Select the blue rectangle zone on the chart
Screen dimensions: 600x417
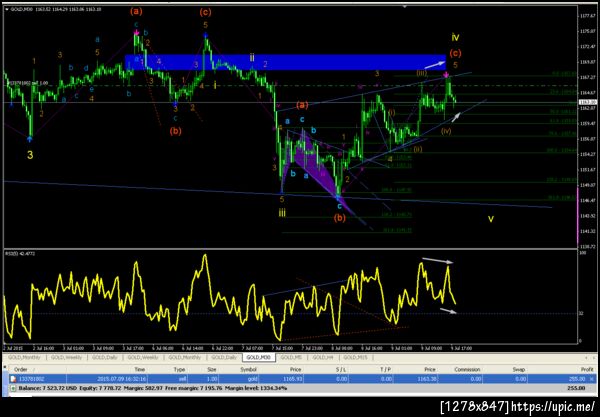[x=285, y=62]
